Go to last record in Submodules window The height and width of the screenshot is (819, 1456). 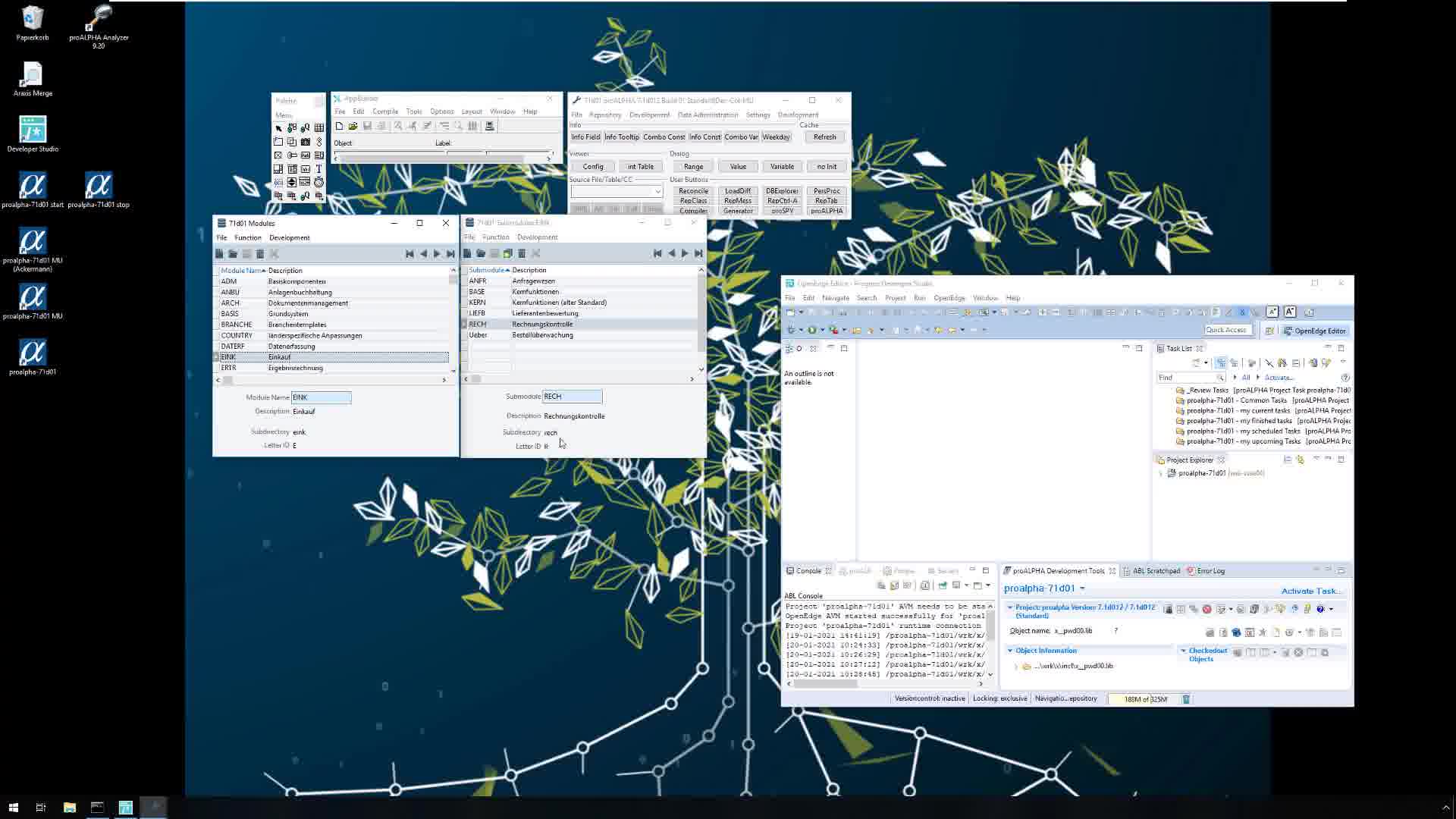pyautogui.click(x=698, y=253)
